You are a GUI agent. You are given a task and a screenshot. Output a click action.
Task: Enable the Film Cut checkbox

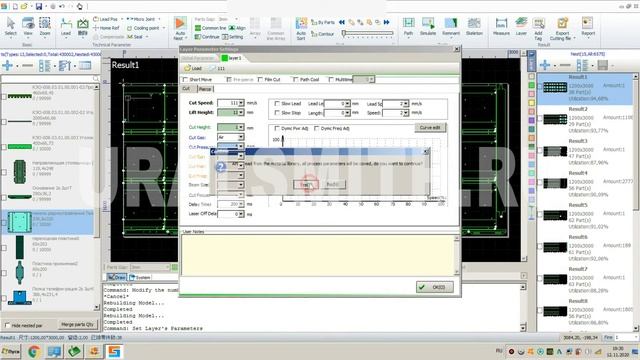[260, 80]
